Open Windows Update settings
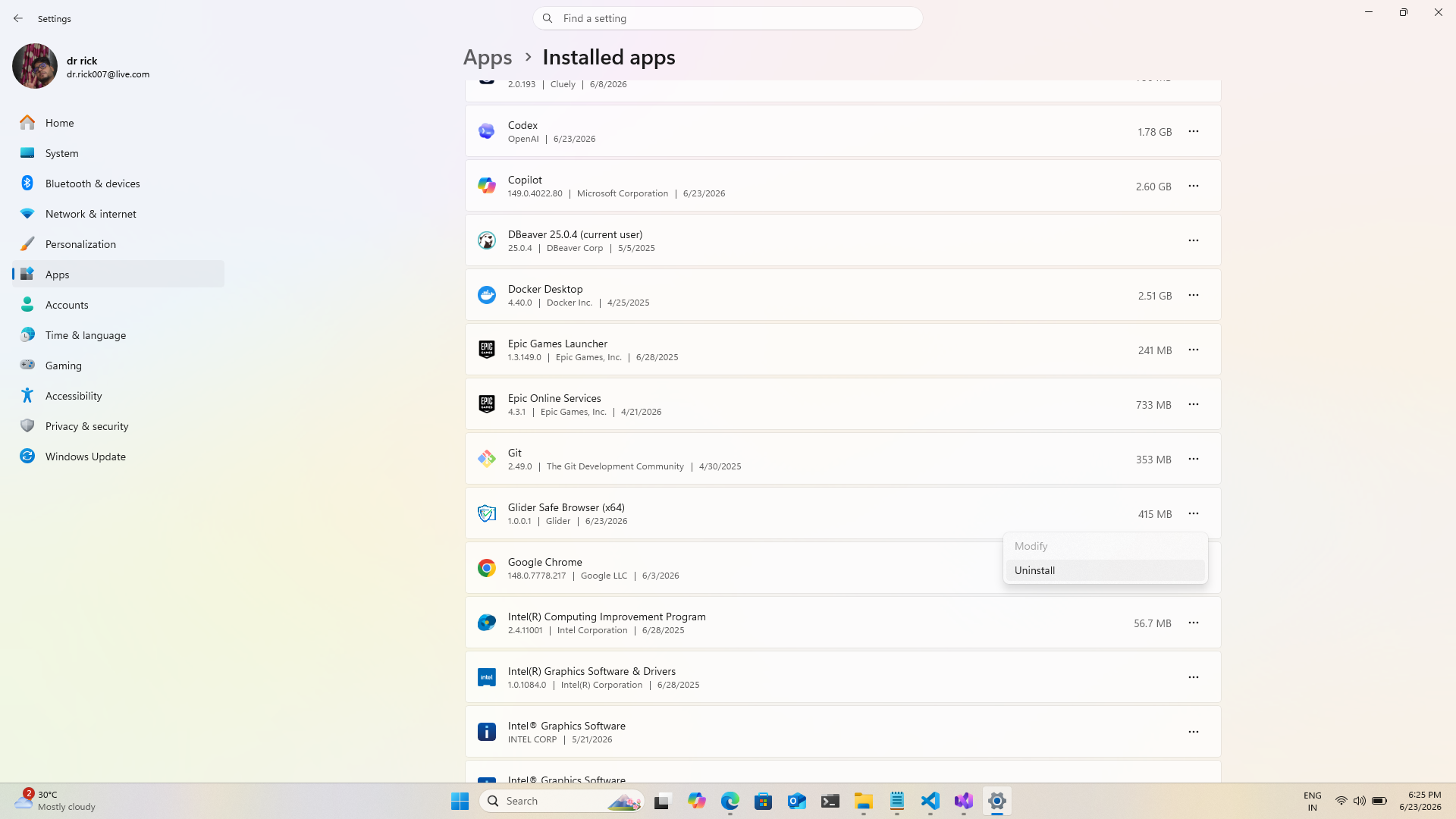 (118, 456)
